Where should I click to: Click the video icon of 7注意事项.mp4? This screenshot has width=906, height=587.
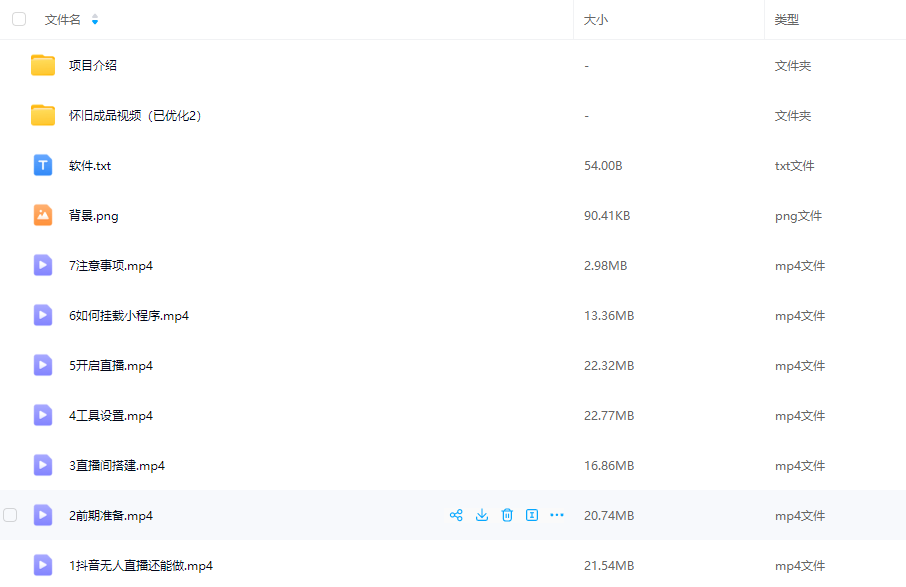(43, 265)
